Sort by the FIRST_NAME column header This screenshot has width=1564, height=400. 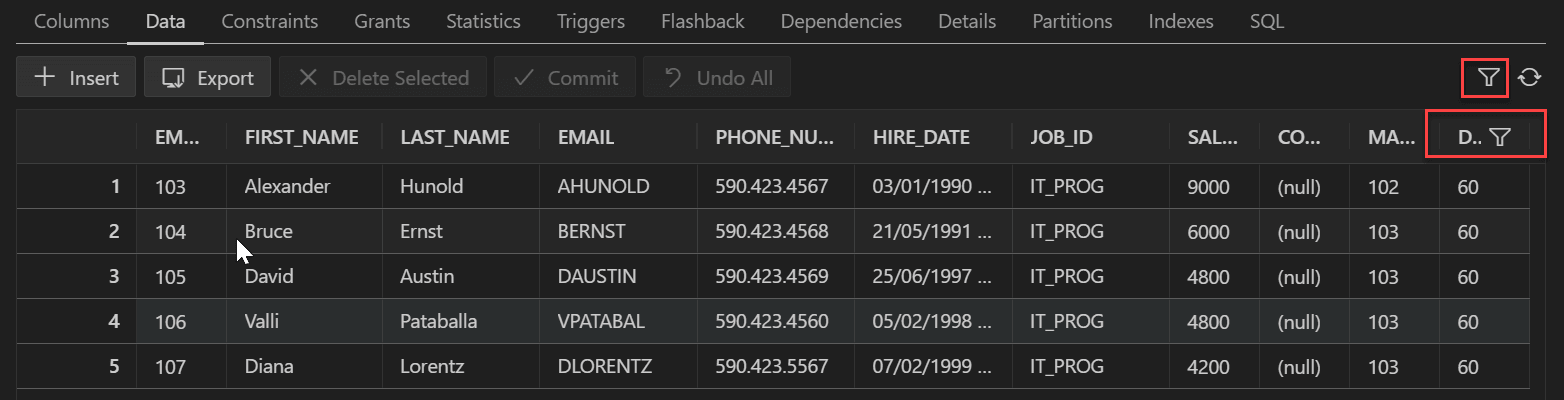(302, 138)
